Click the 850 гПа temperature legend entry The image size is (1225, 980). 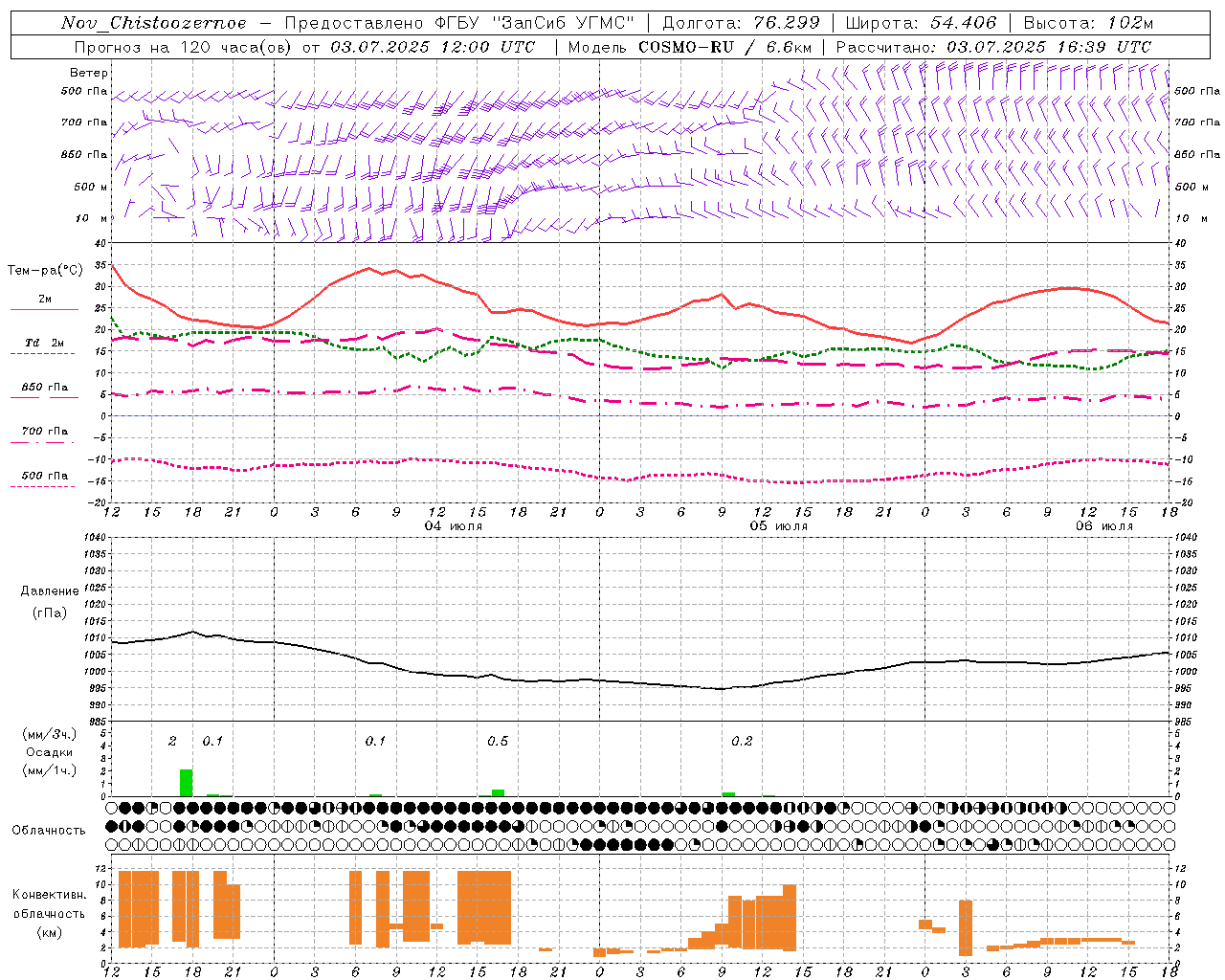(x=45, y=388)
